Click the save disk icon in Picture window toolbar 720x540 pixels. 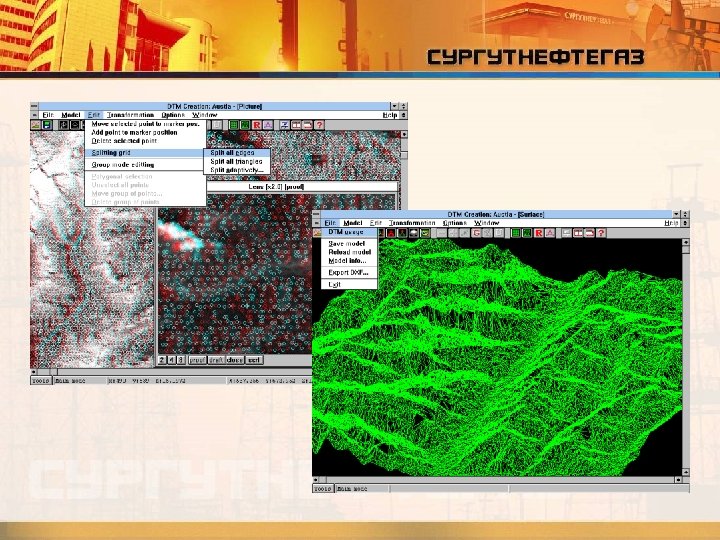point(46,125)
